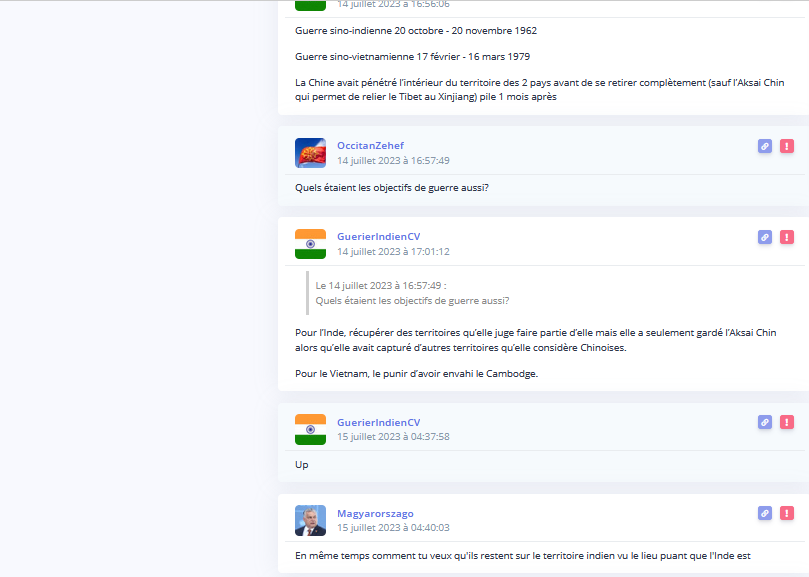Click Indian flag avatar on 17:01:12 post
This screenshot has height=577, width=809.
310,244
